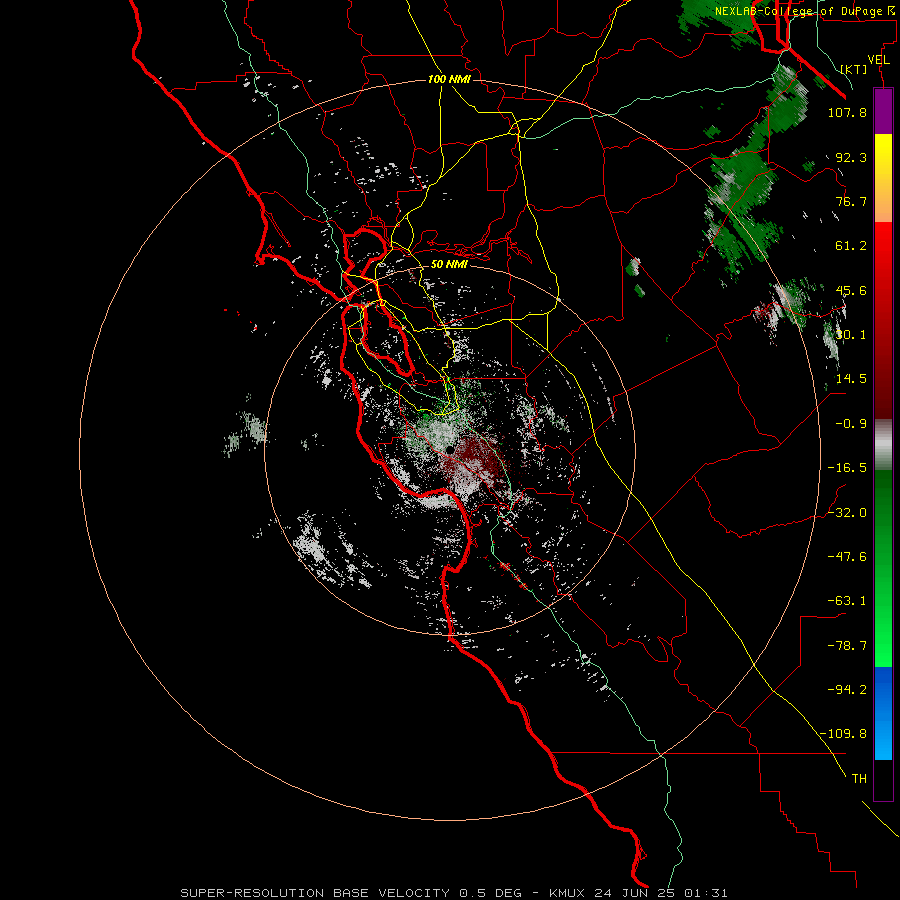Click the blue segment of the velocity color bar
The height and width of the screenshot is (900, 900).
tap(883, 713)
